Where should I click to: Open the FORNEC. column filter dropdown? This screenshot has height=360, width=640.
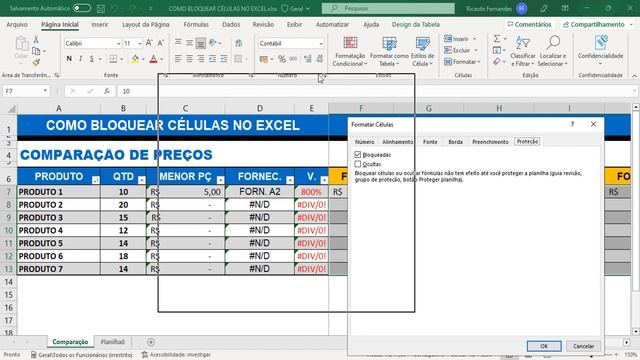(290, 180)
